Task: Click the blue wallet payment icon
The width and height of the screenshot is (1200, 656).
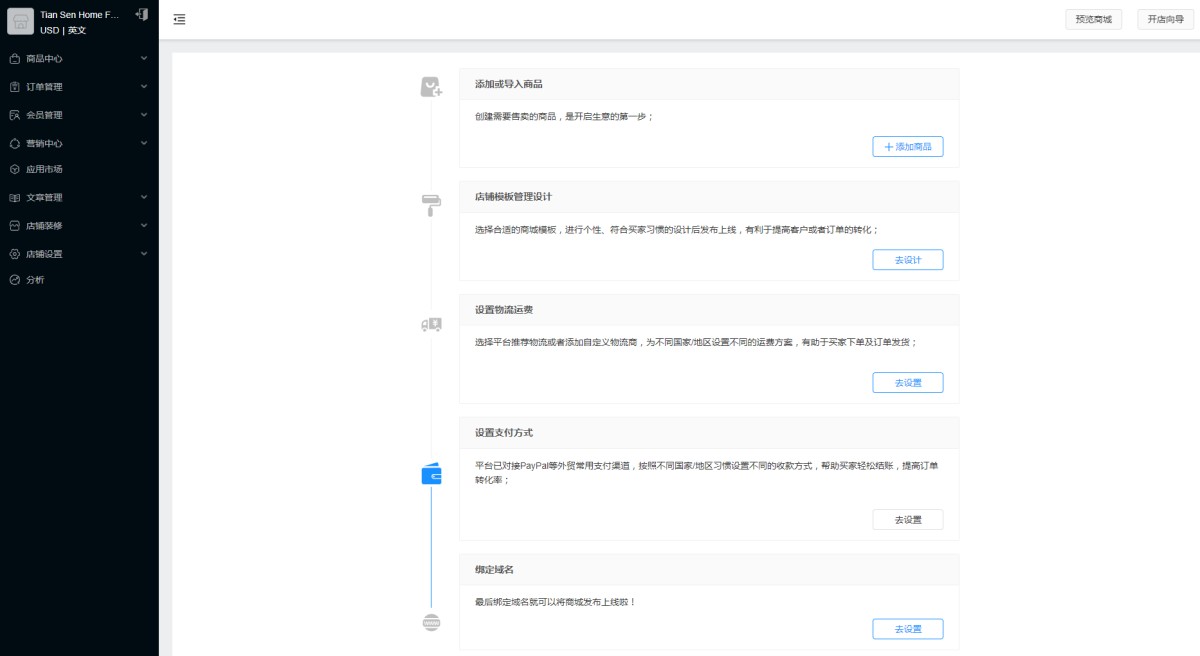Action: click(431, 475)
